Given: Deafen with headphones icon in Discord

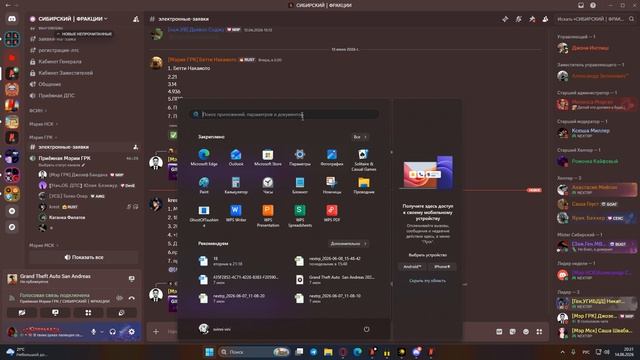Looking at the screenshot, I should [x=113, y=332].
